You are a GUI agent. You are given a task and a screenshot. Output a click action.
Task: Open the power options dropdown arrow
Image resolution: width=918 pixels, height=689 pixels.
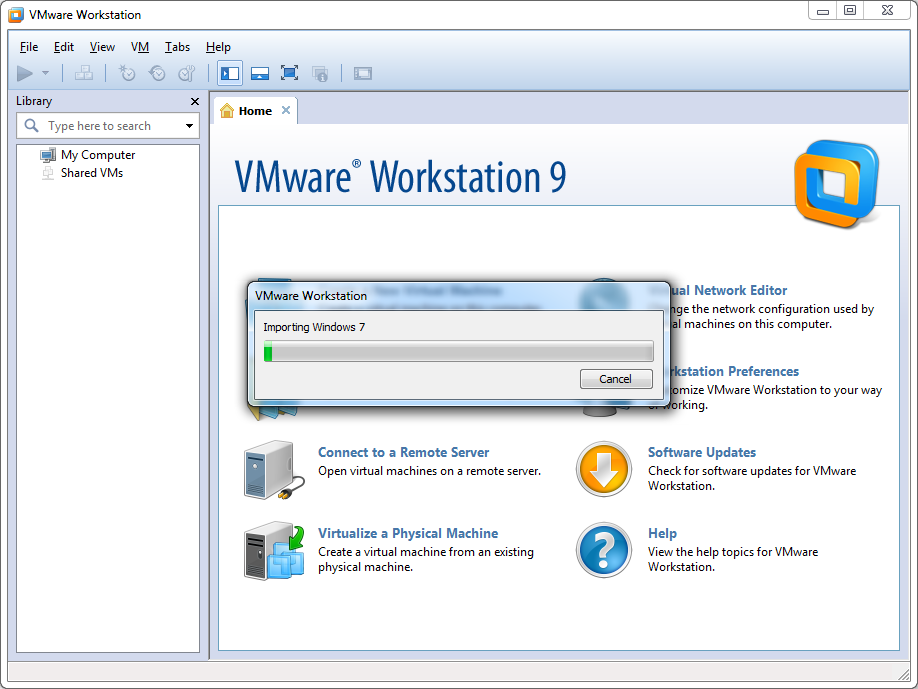coord(45,73)
